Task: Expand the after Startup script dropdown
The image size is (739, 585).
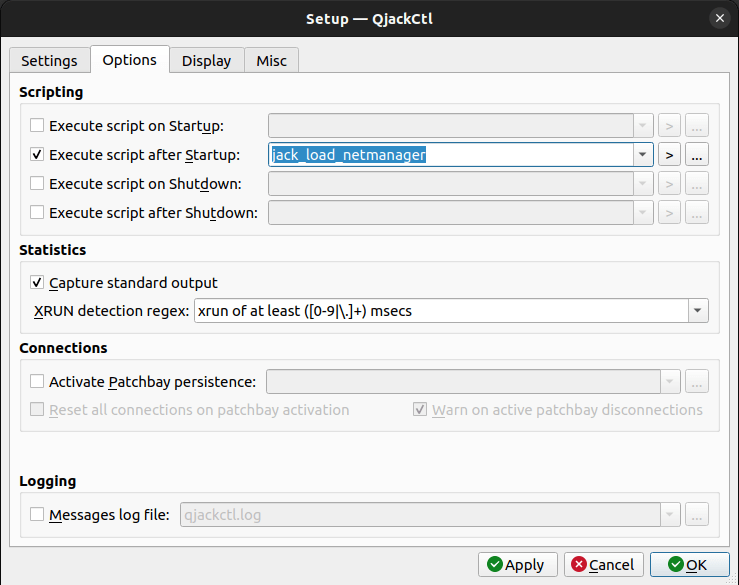Action: pyautogui.click(x=643, y=155)
